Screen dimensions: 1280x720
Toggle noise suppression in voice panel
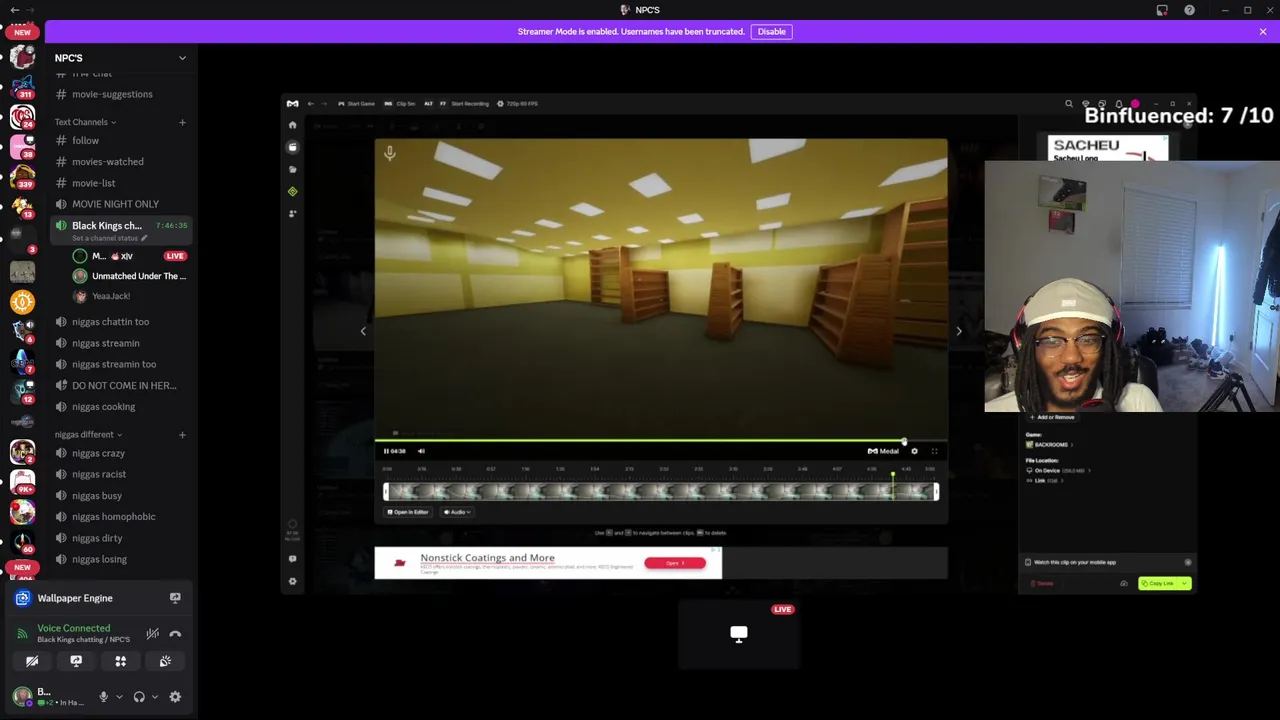click(152, 634)
